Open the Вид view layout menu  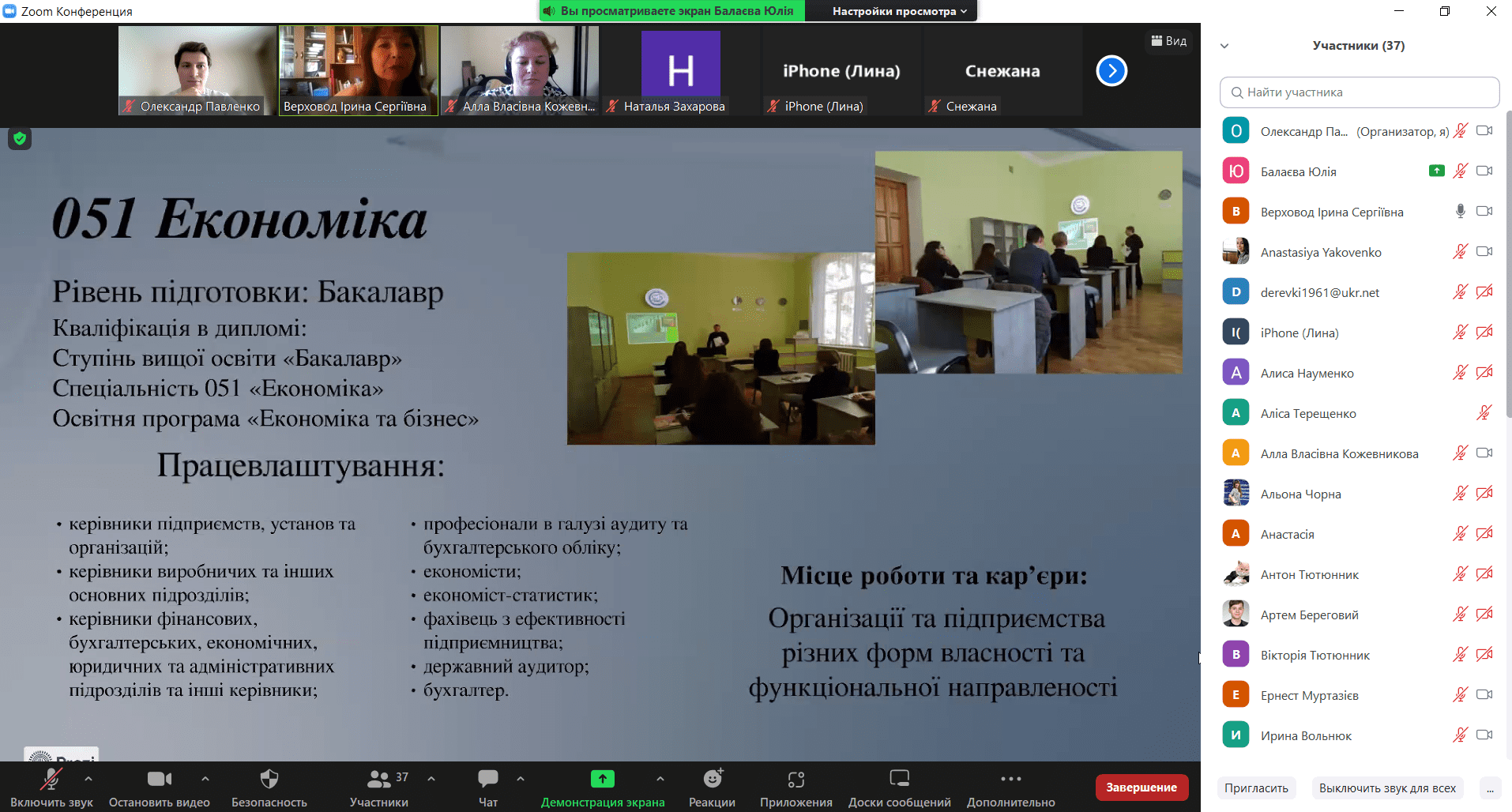click(1168, 41)
